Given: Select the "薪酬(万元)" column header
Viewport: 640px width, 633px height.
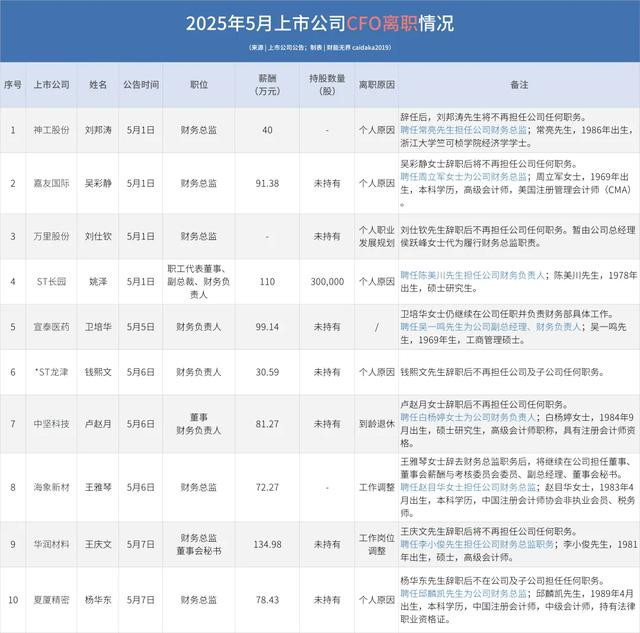Looking at the screenshot, I should click(x=267, y=84).
